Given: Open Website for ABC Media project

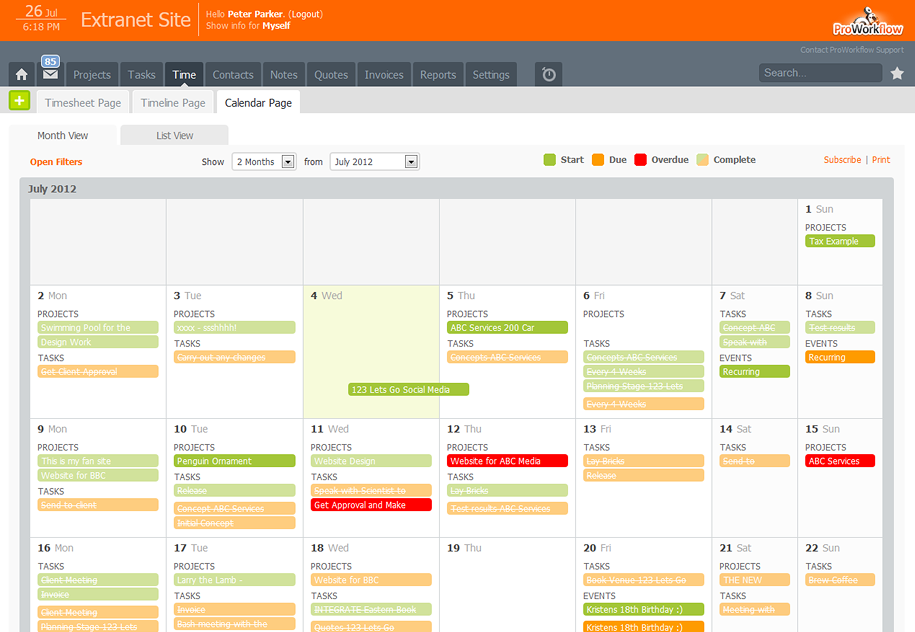Looking at the screenshot, I should 507,461.
